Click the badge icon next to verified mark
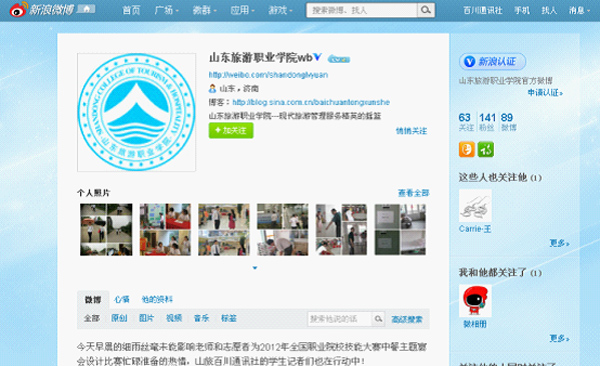600x366 pixels. point(339,59)
